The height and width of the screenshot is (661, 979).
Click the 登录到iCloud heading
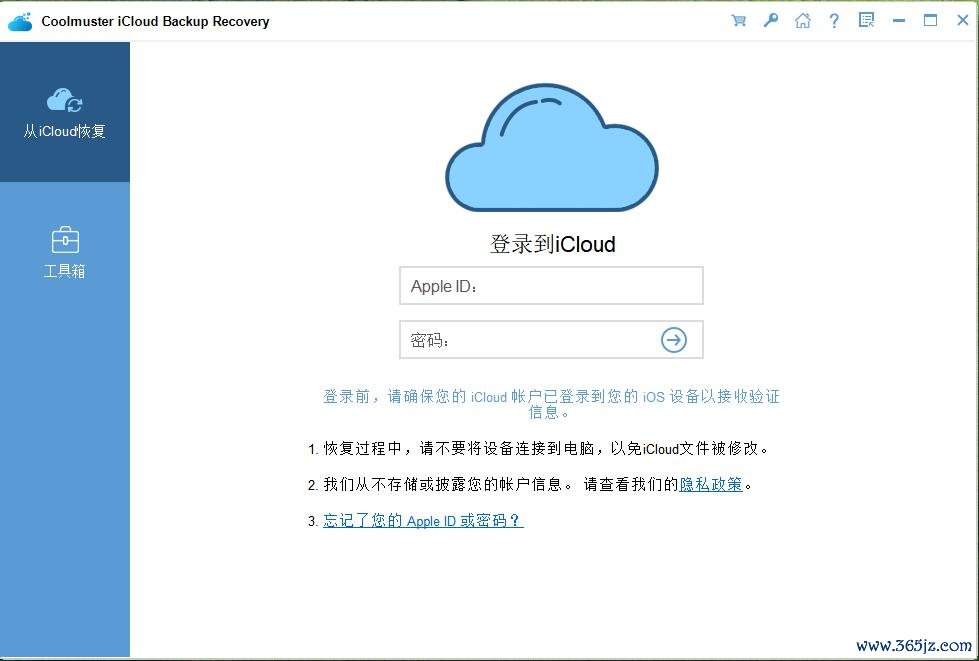(553, 244)
